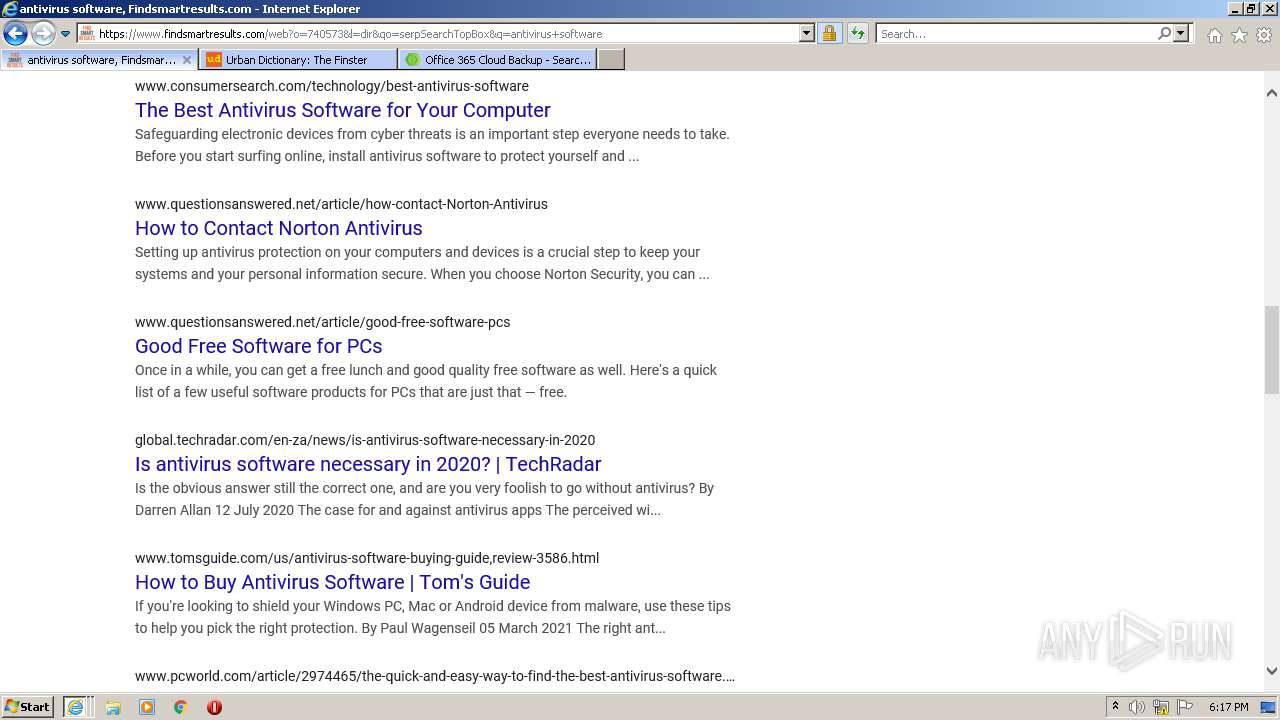
Task: Click the magnifier search icon
Action: click(x=1164, y=34)
